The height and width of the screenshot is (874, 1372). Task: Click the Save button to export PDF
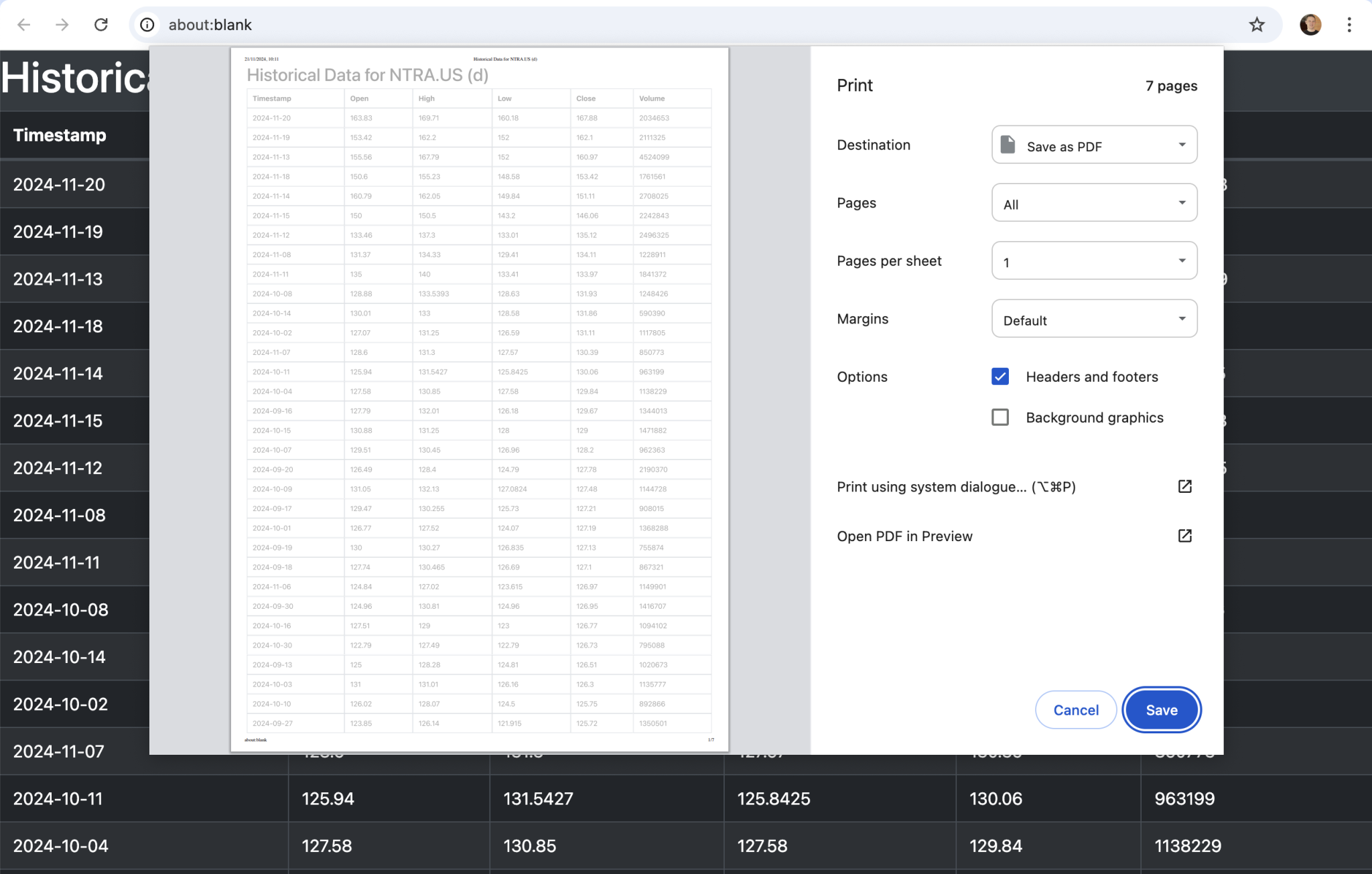tap(1162, 709)
